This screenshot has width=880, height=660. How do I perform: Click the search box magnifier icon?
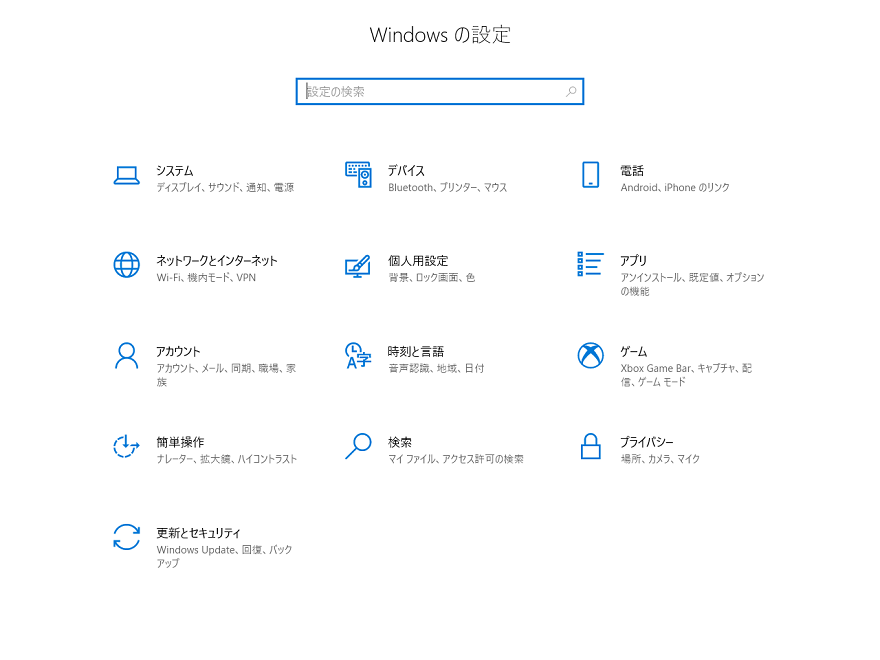(571, 91)
